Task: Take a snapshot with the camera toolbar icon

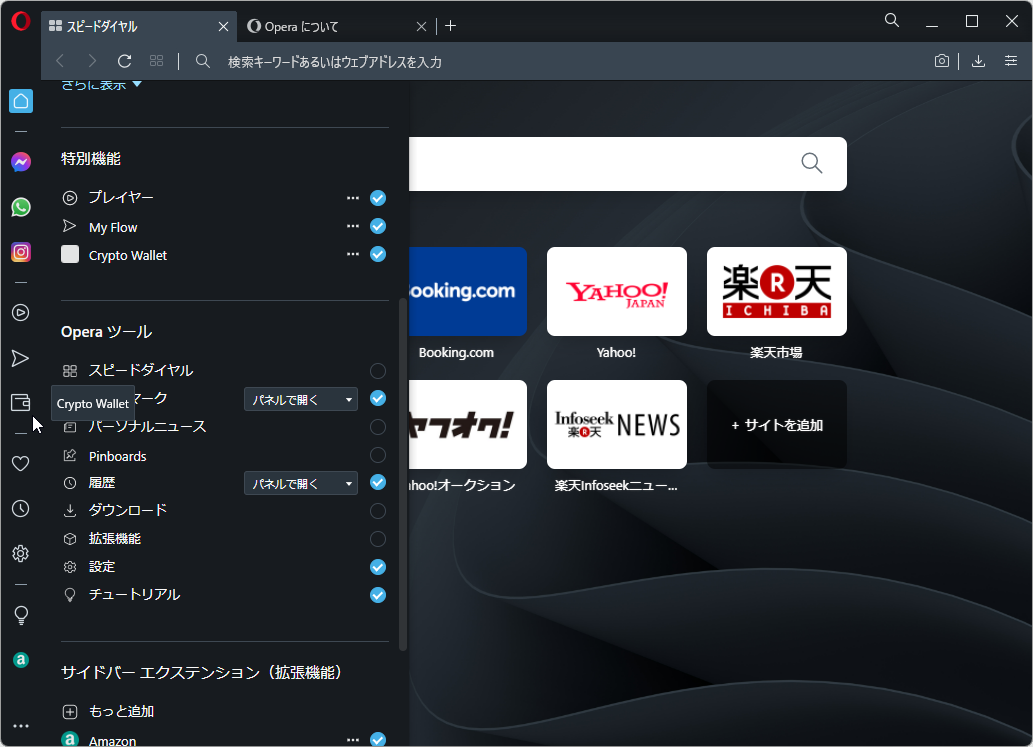Action: pos(941,61)
